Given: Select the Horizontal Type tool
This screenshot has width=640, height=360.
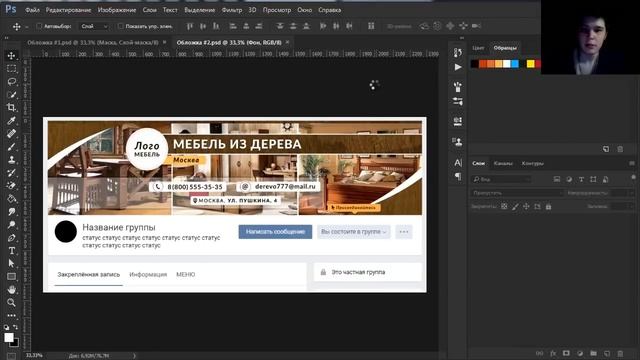Looking at the screenshot, I should point(11,251).
